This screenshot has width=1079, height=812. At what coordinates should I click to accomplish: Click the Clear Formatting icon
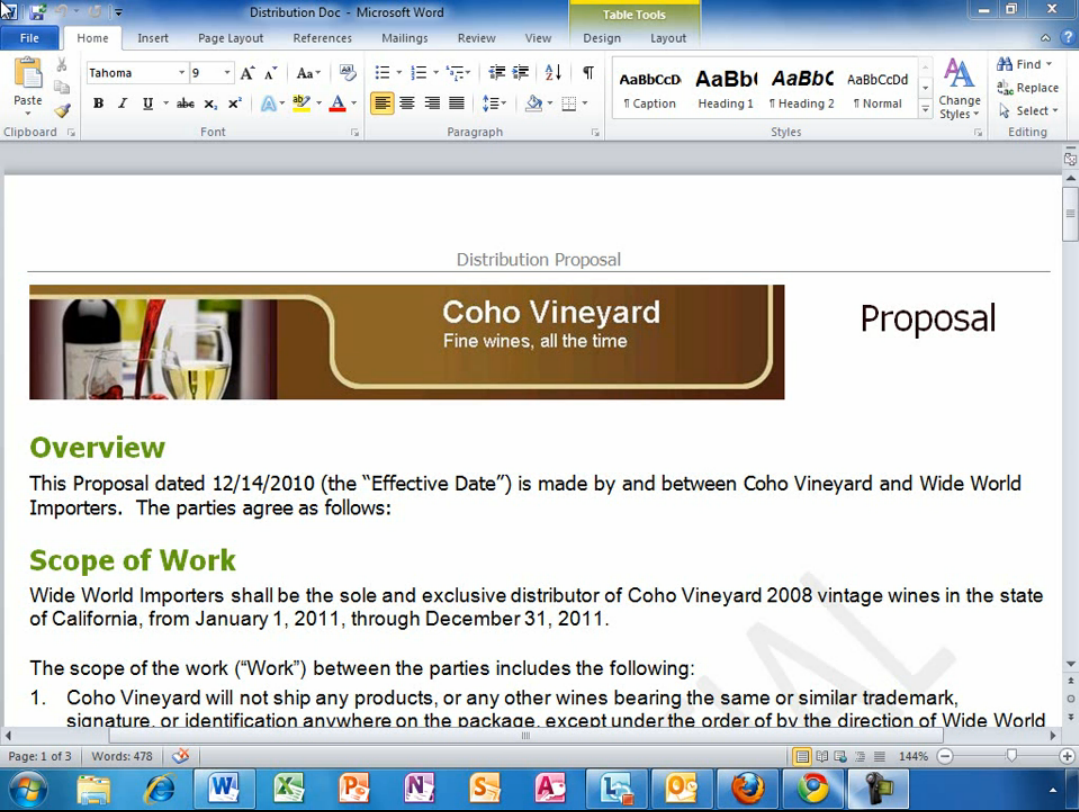click(348, 73)
